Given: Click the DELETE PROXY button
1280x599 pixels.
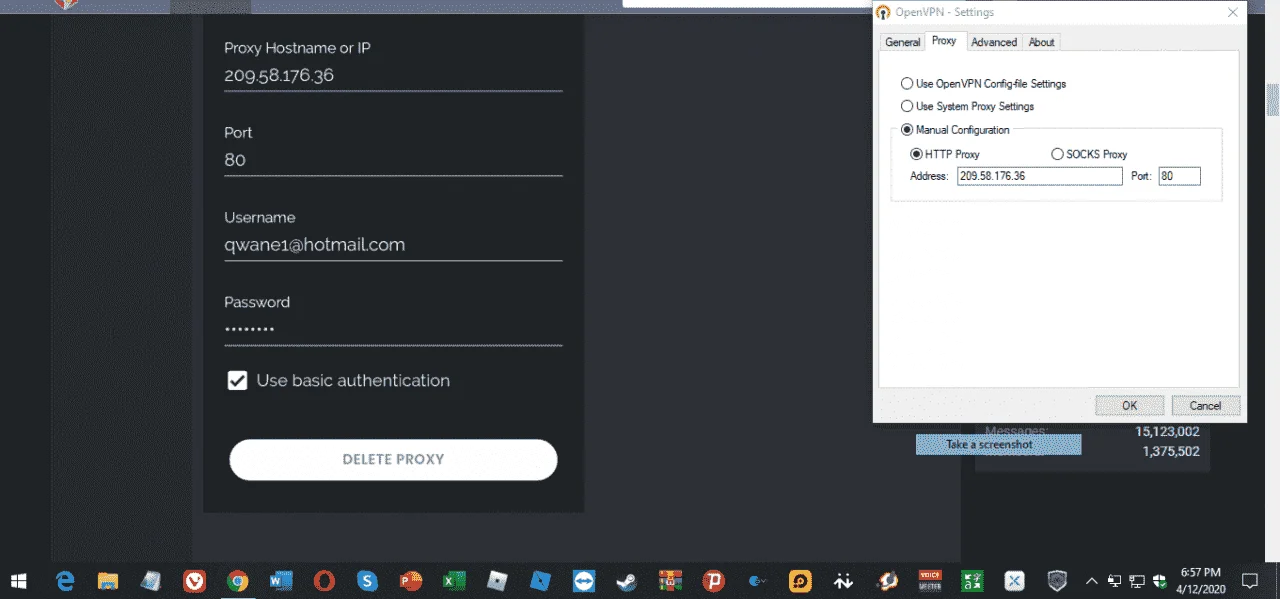Looking at the screenshot, I should pyautogui.click(x=393, y=460).
